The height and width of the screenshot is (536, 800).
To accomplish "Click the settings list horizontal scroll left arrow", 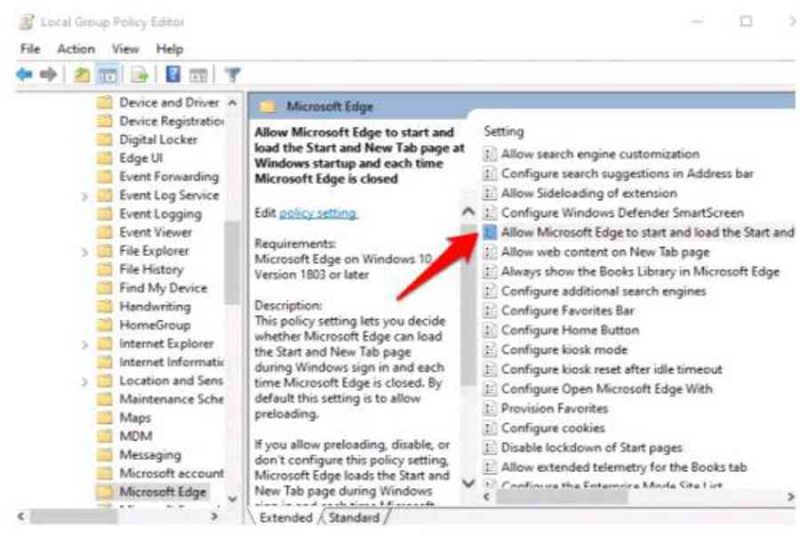I will click(x=487, y=497).
